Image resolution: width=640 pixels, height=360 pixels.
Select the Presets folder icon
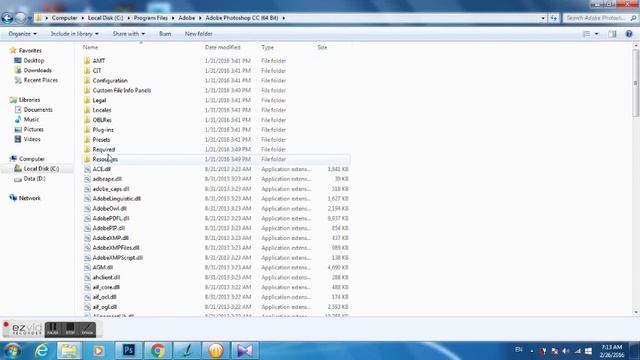(x=87, y=140)
